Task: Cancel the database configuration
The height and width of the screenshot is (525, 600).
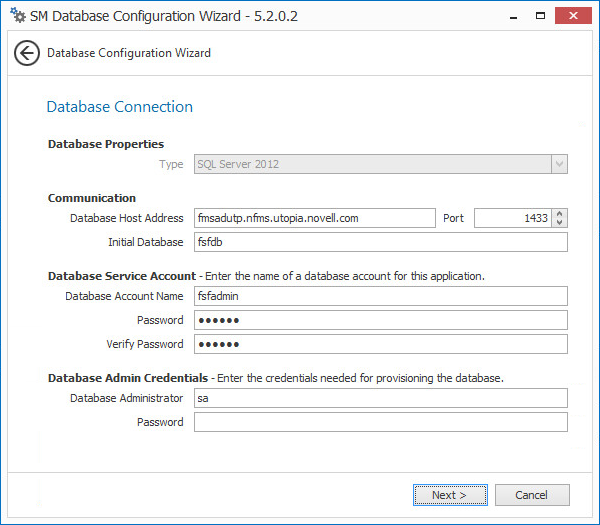Action: [532, 495]
